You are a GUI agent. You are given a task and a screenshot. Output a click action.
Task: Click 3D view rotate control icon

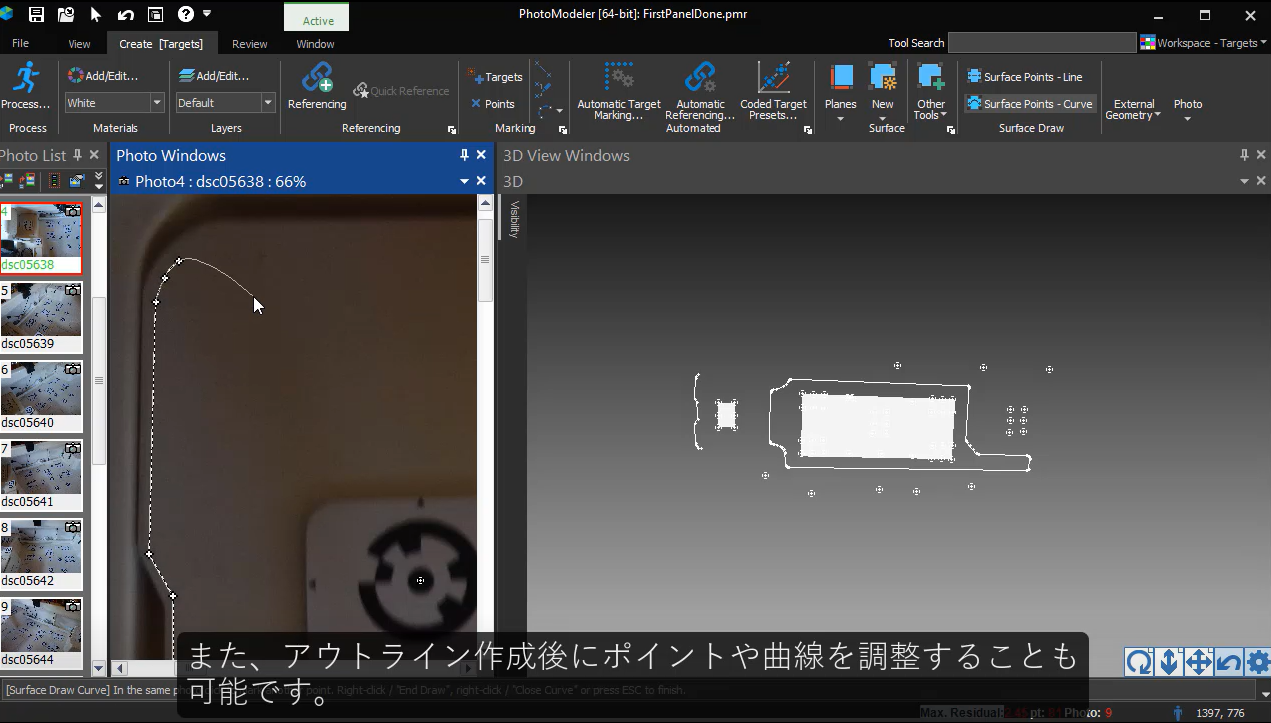[1139, 662]
